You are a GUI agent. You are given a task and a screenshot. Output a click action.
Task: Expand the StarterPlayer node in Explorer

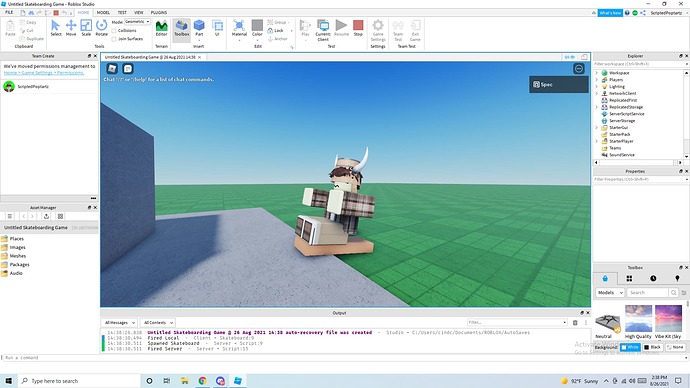(597, 141)
